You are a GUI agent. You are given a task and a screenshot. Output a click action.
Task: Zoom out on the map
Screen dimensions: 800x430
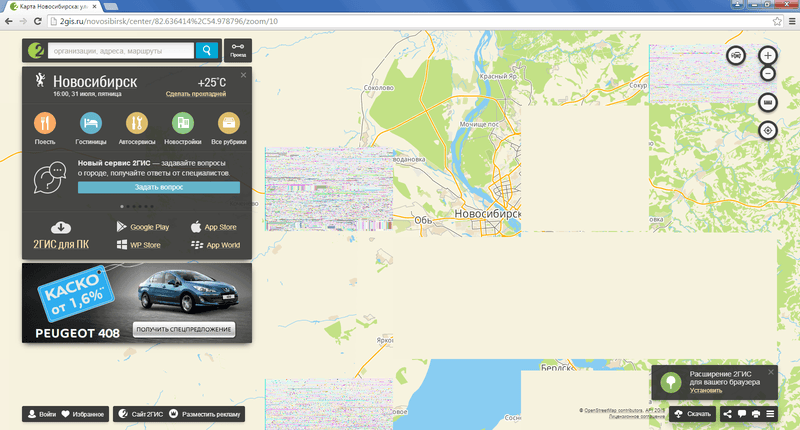(x=767, y=74)
